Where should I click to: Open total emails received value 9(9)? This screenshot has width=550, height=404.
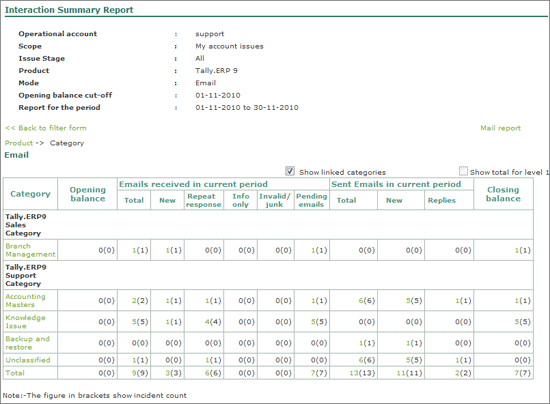click(x=140, y=373)
